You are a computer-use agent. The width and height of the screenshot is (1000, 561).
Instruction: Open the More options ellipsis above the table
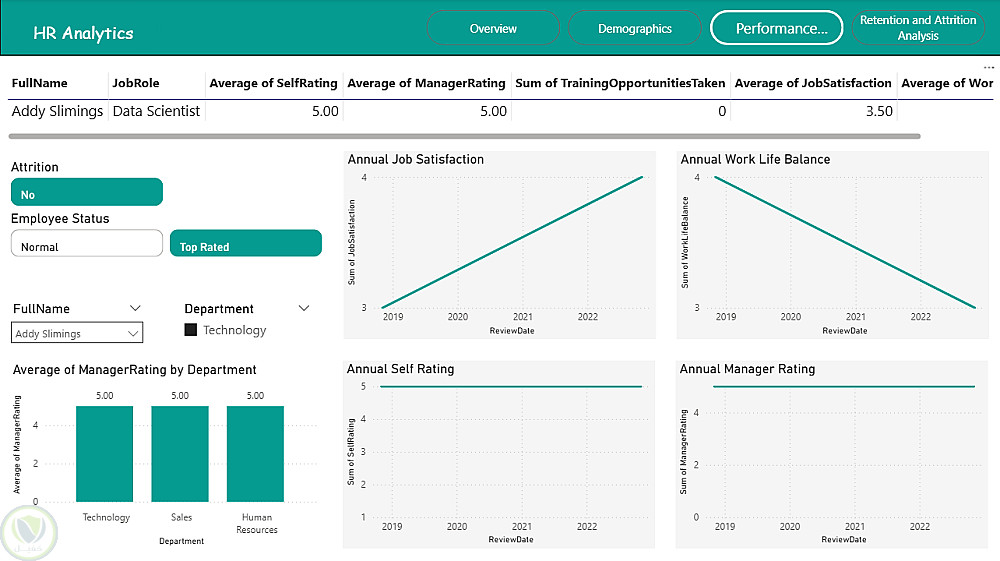click(x=989, y=67)
